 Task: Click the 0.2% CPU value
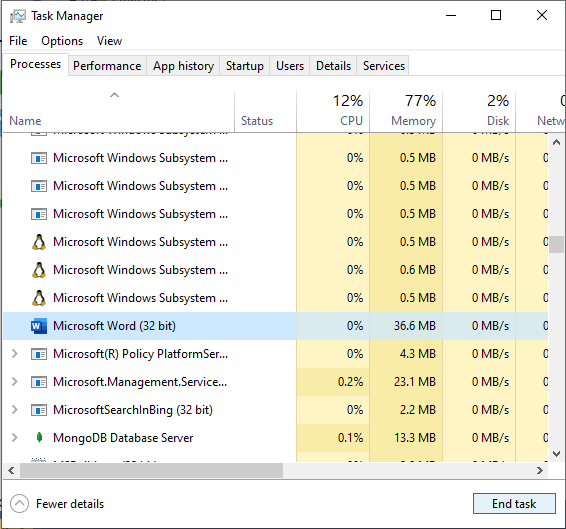(x=350, y=382)
